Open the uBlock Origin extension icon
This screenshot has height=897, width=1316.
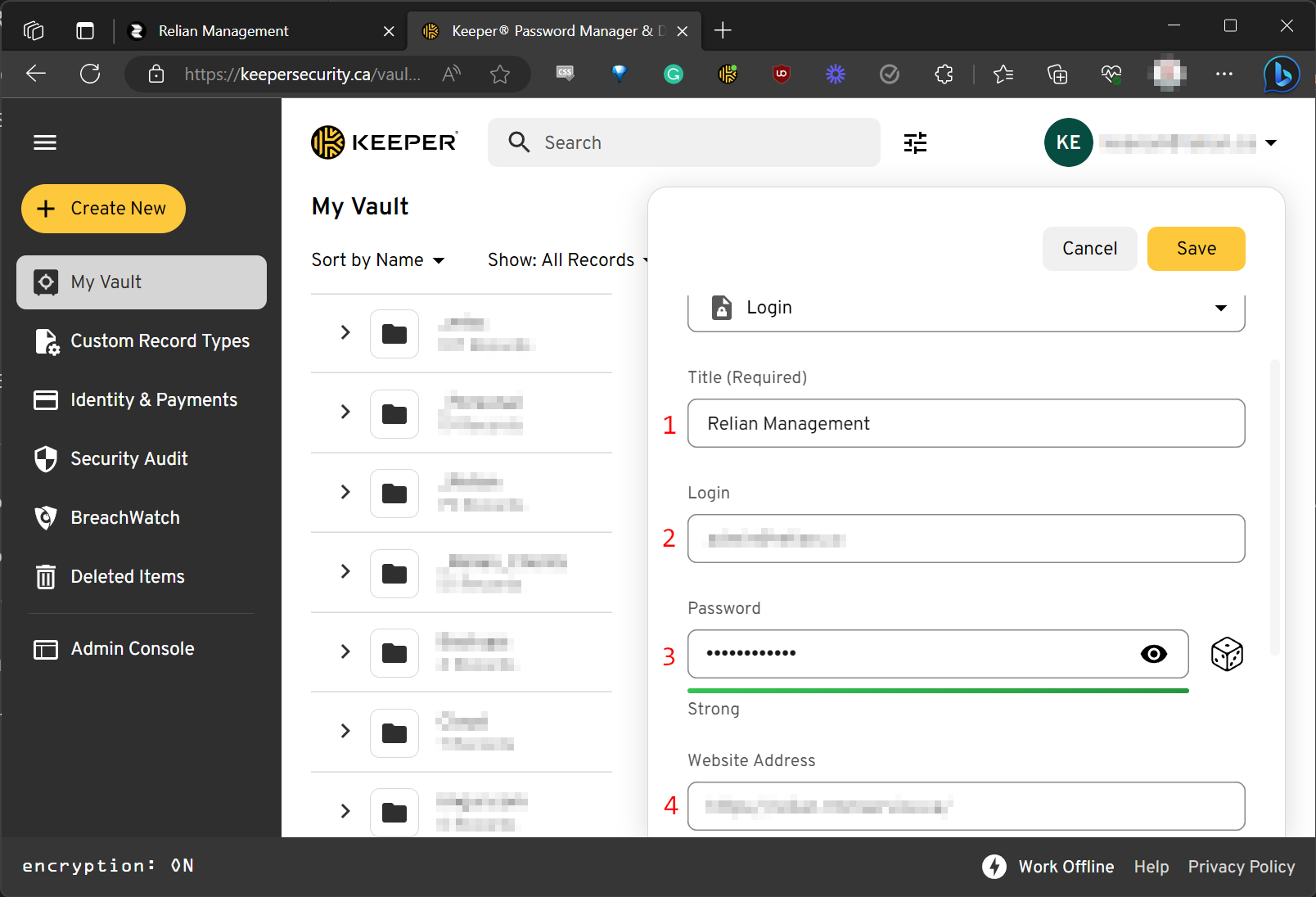(x=782, y=74)
